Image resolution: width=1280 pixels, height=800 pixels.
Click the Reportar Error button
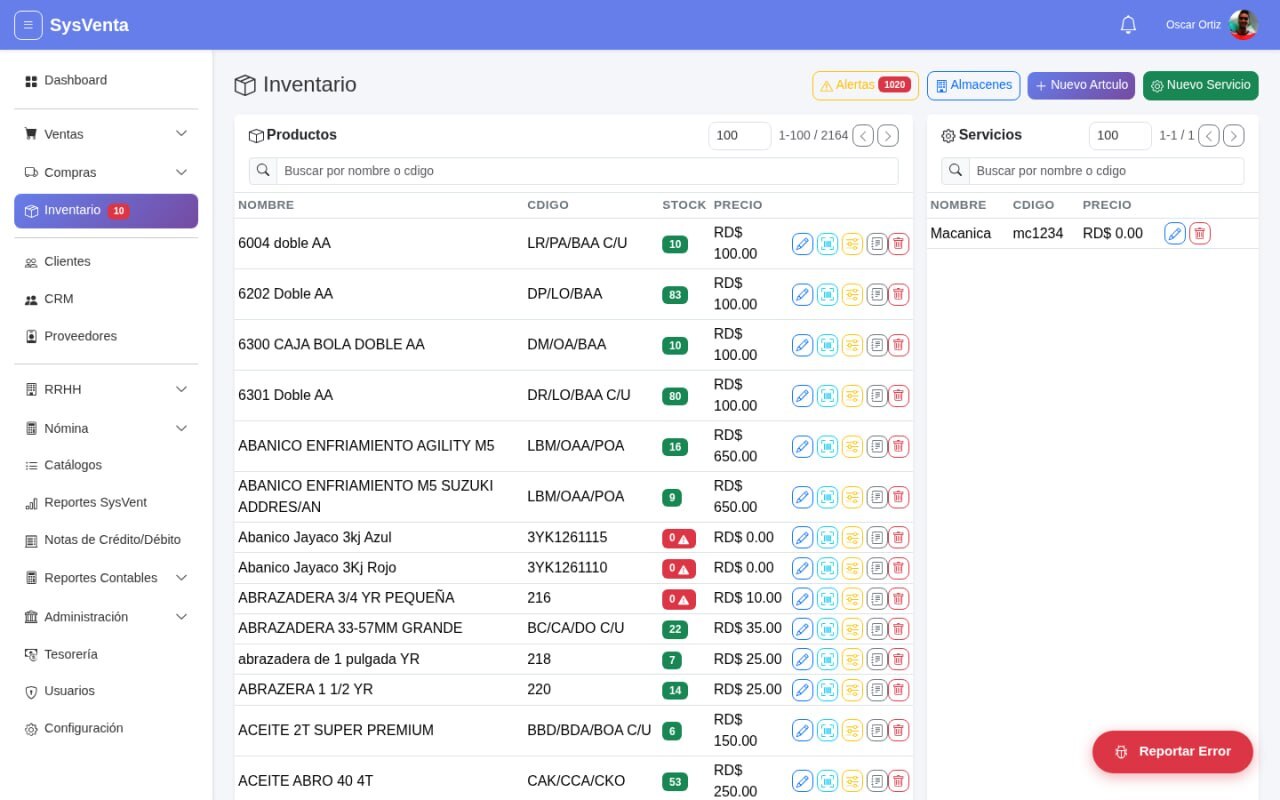1172,752
